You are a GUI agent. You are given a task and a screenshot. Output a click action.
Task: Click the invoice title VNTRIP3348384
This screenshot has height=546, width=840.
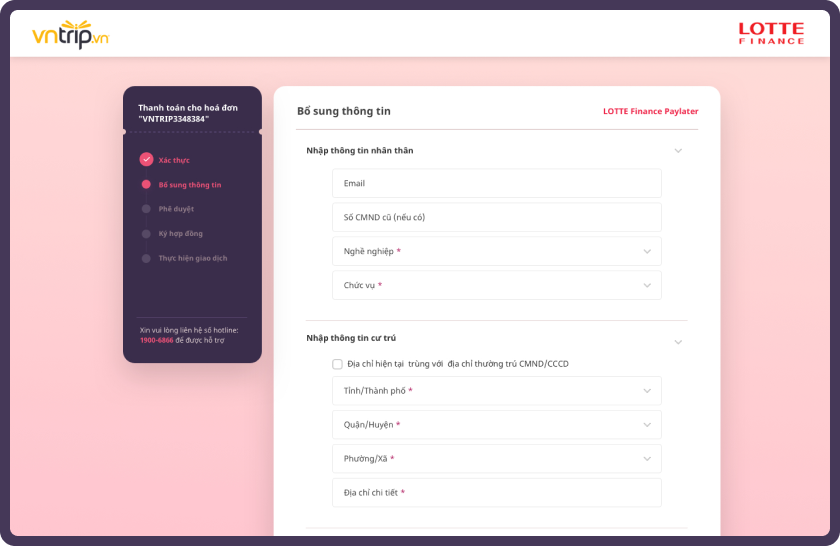(188, 113)
